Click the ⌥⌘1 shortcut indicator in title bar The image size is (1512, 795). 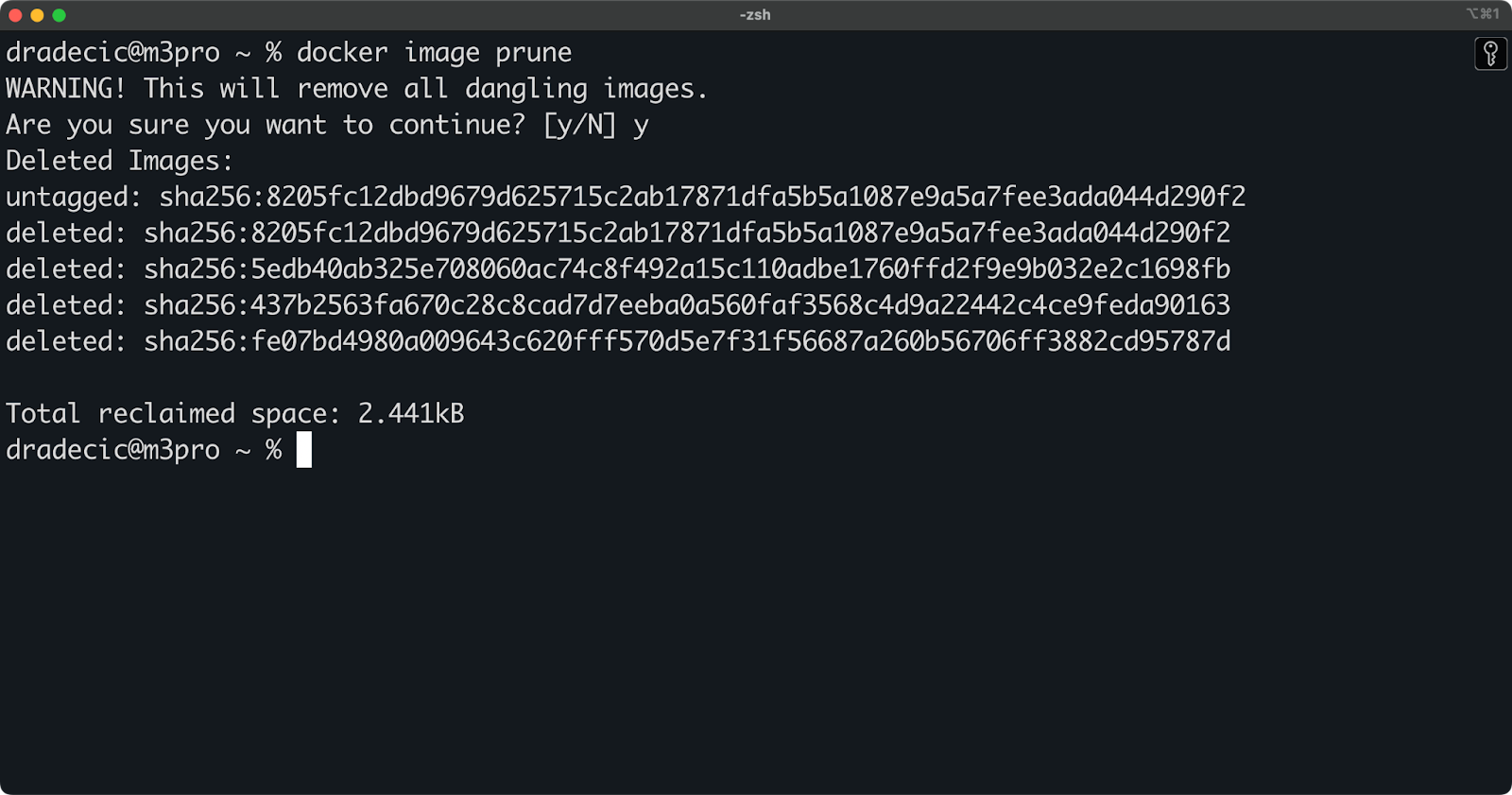(1483, 13)
